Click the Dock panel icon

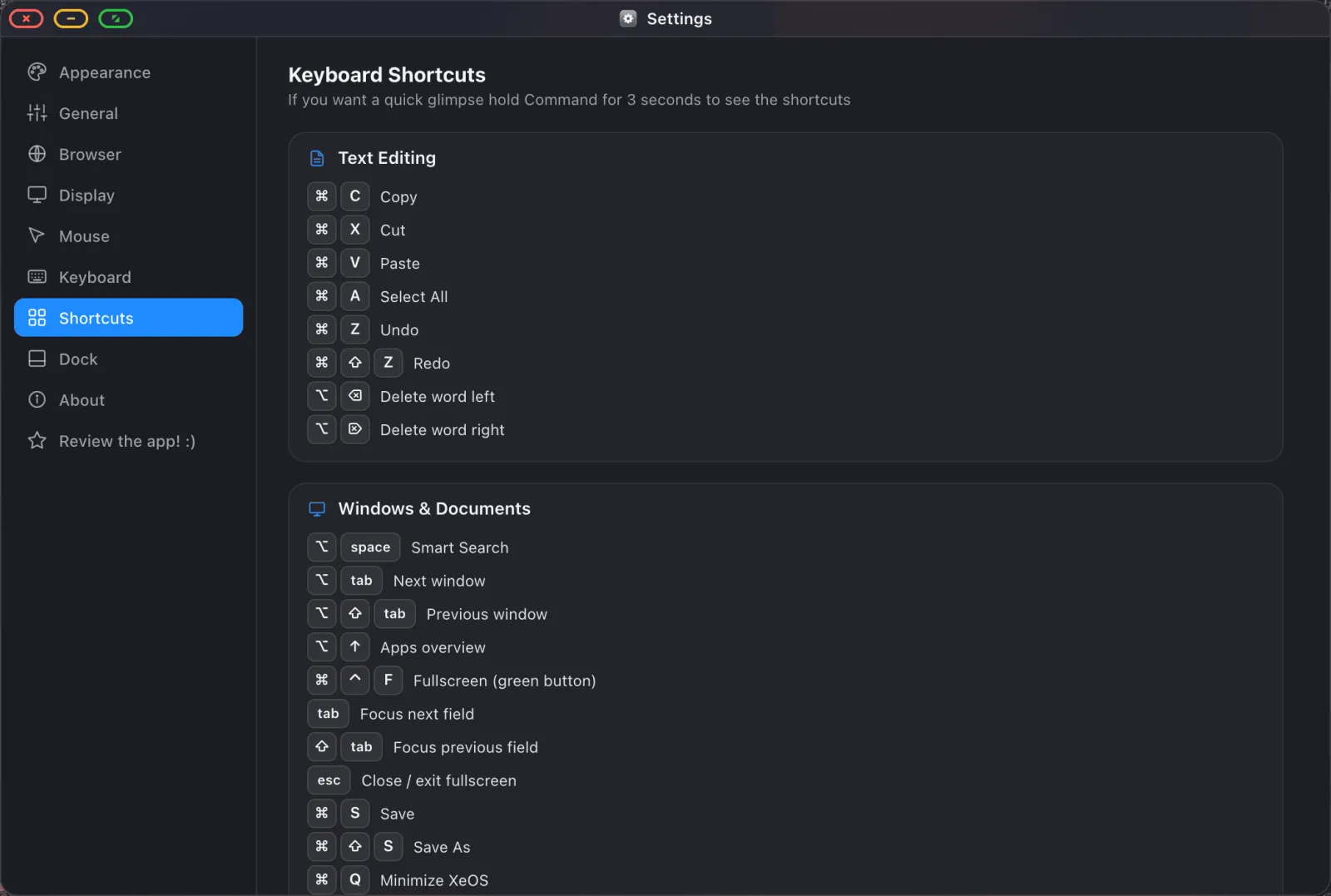click(x=37, y=359)
